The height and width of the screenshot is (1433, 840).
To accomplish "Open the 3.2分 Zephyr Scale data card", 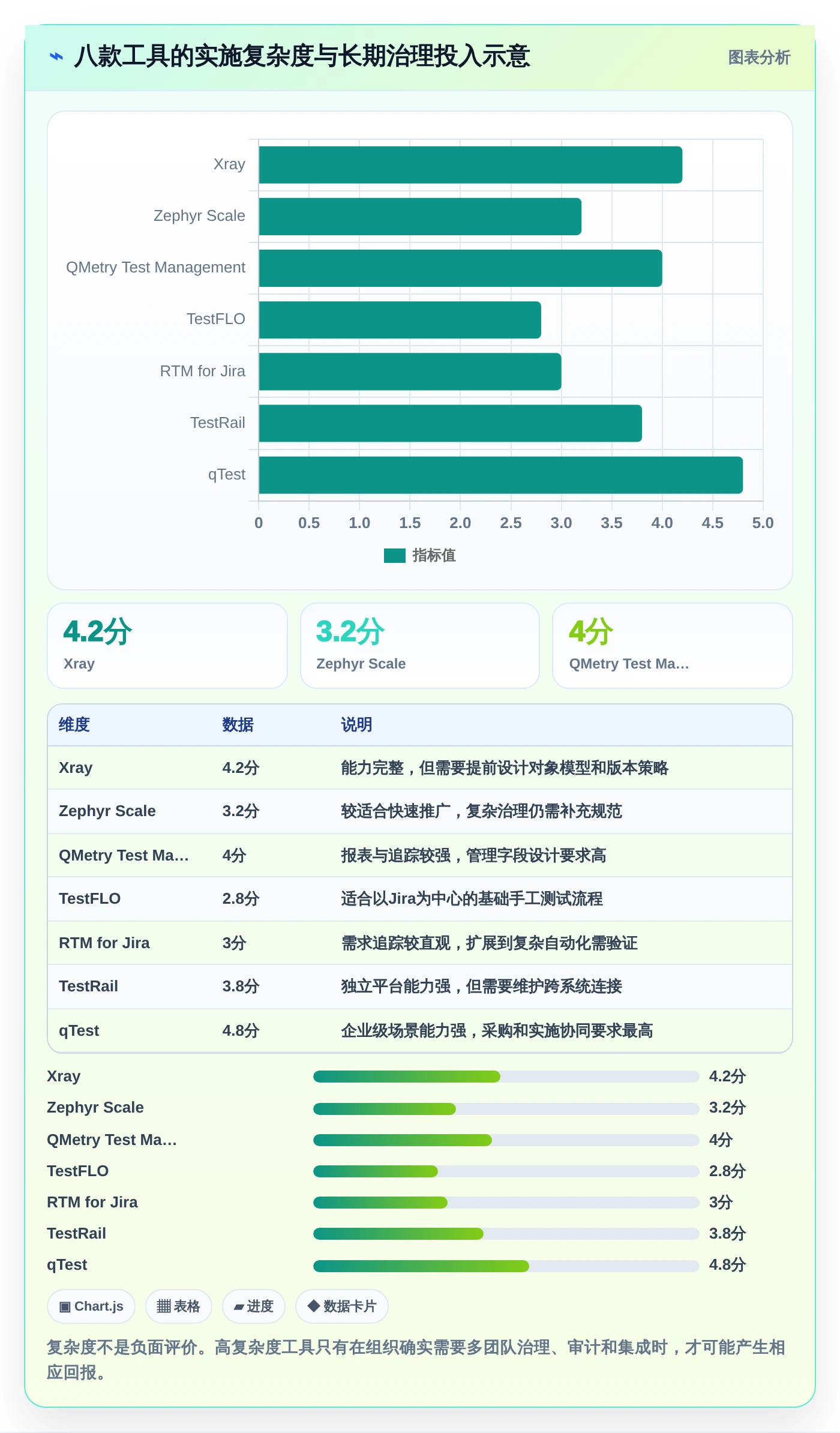I will pos(420,646).
